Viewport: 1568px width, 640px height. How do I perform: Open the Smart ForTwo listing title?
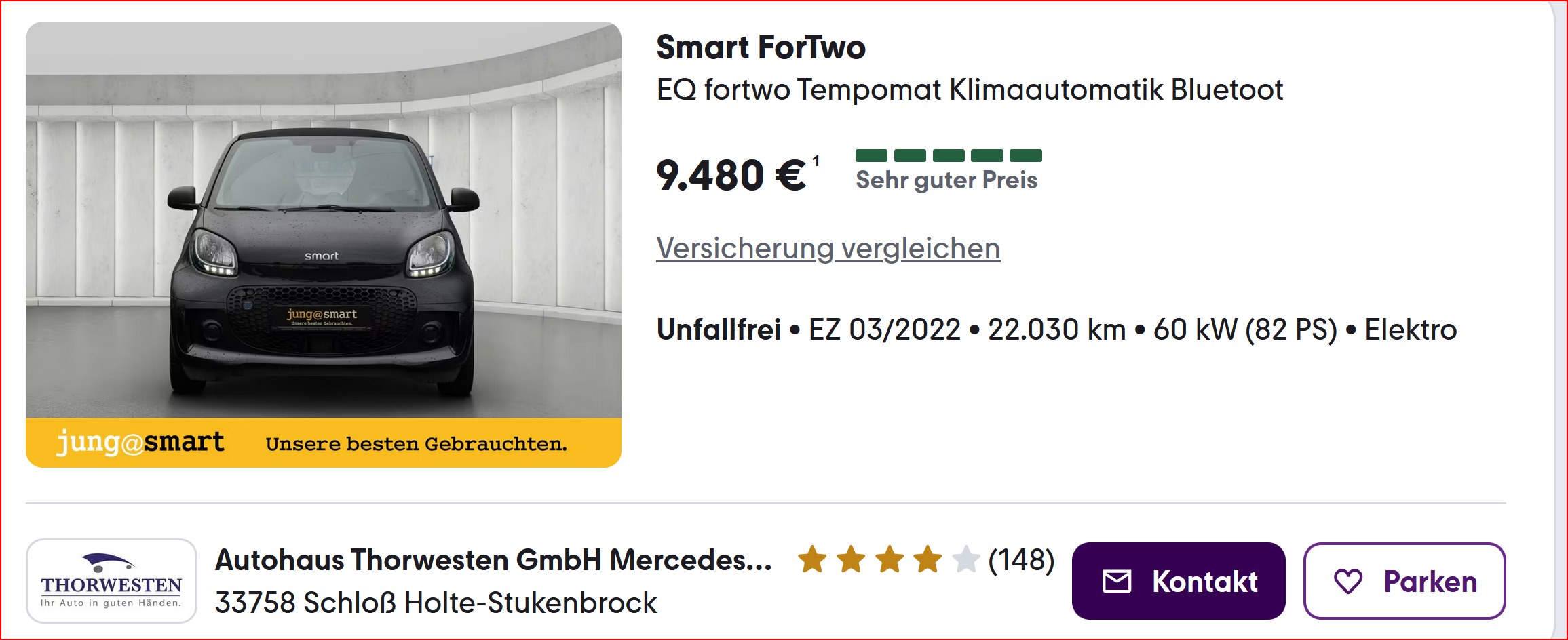tap(761, 47)
